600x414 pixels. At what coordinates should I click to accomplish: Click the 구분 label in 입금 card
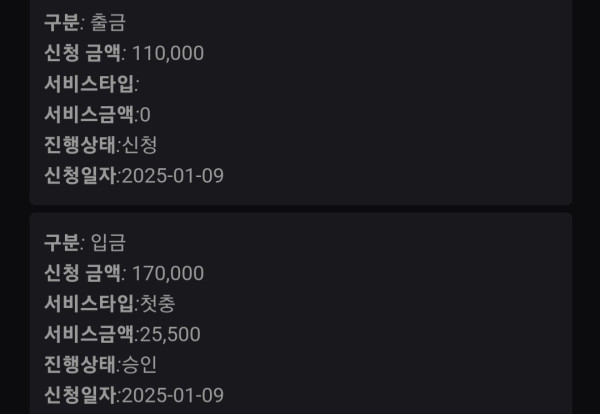(61, 241)
